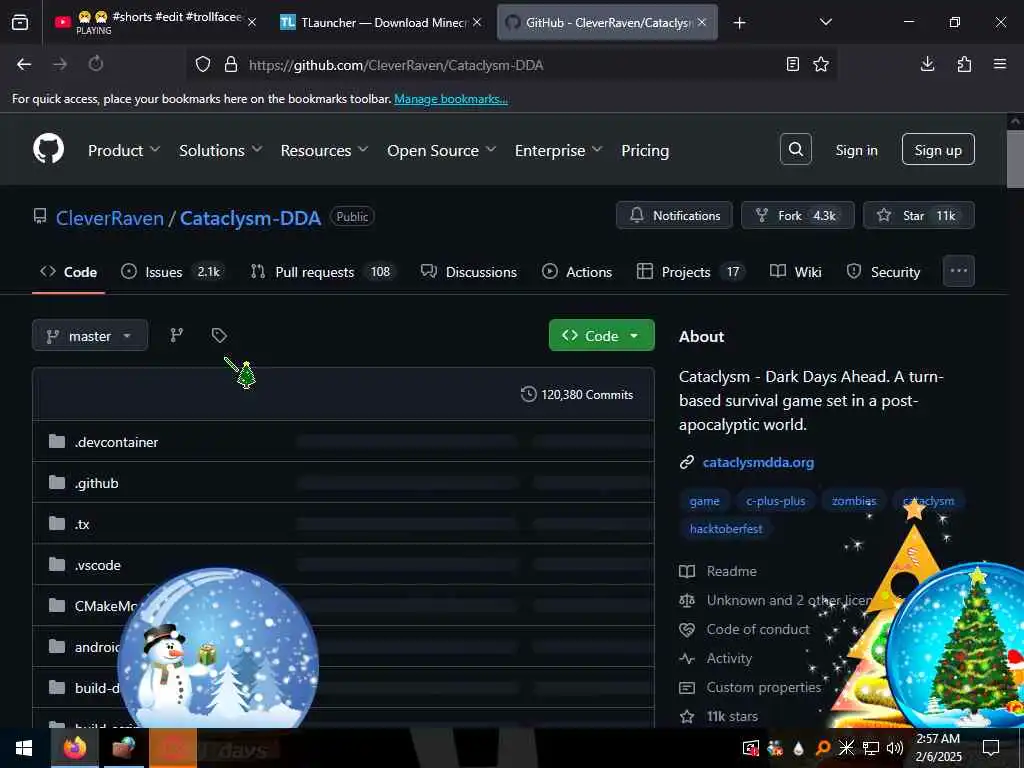The width and height of the screenshot is (1024, 768).
Task: Open the Firefox extensions puzzle icon
Action: point(964,64)
